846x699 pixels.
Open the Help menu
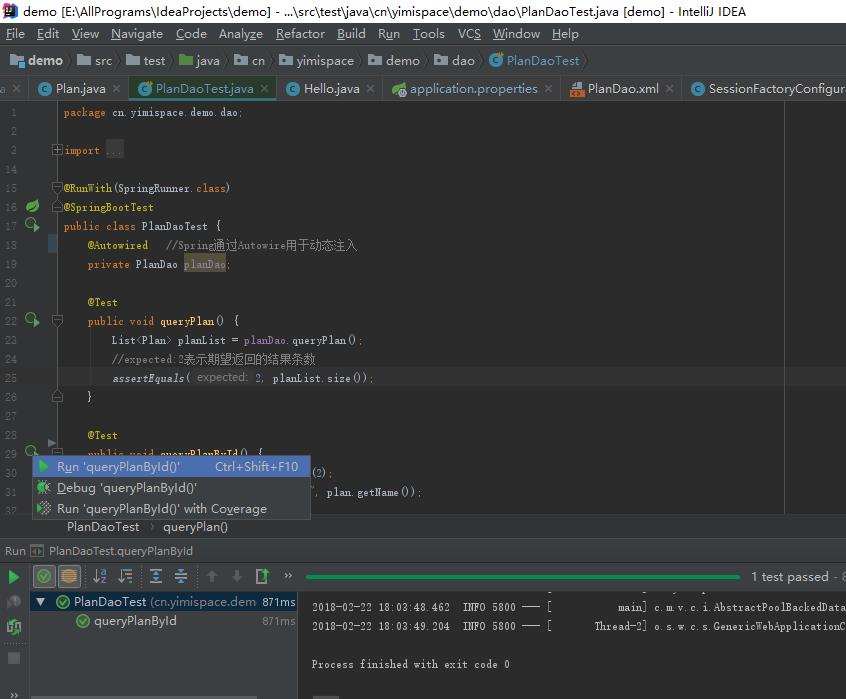pos(565,34)
